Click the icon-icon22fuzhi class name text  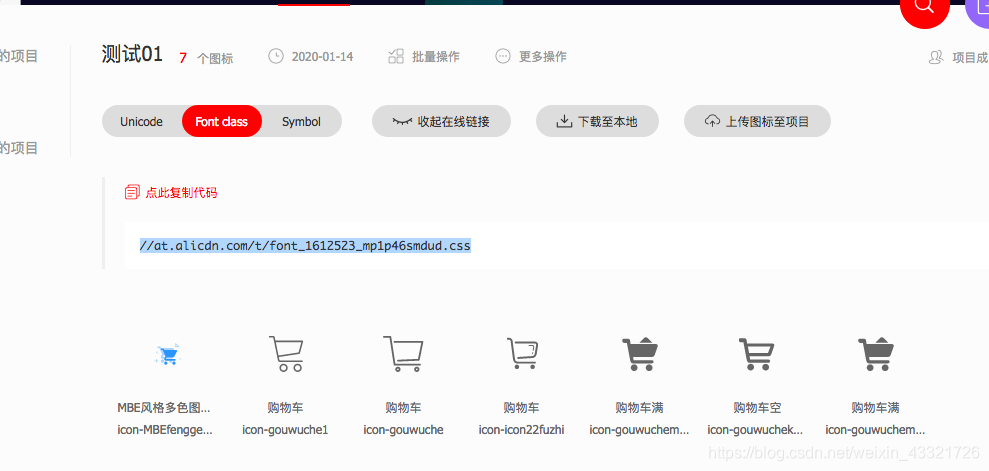click(x=522, y=430)
